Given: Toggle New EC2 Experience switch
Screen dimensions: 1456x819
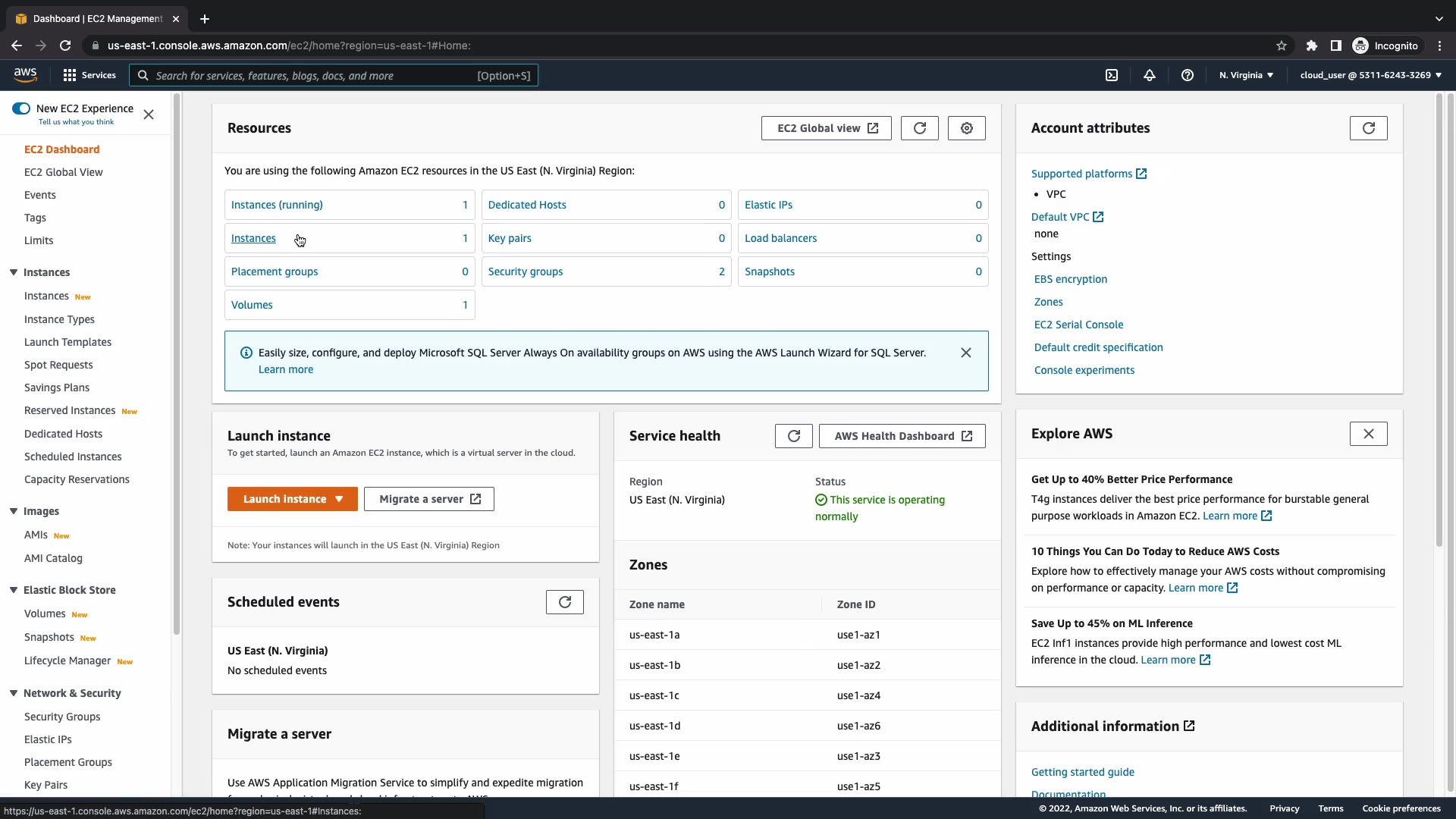Looking at the screenshot, I should [x=21, y=108].
